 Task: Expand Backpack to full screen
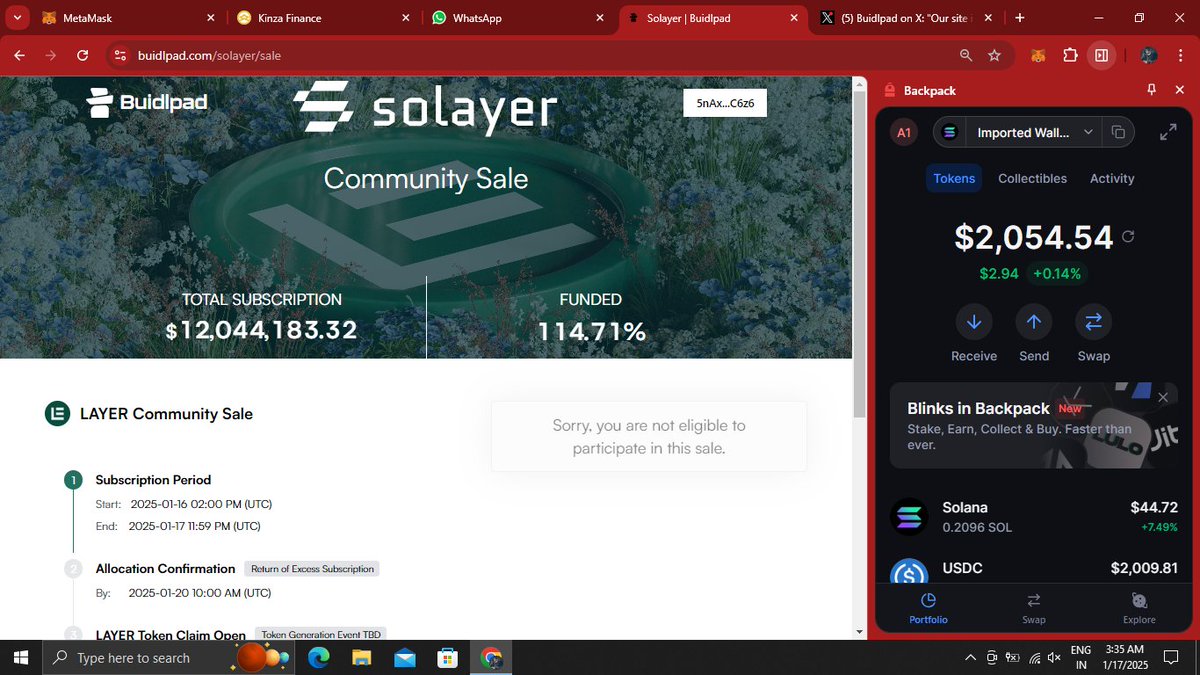[x=1167, y=132]
